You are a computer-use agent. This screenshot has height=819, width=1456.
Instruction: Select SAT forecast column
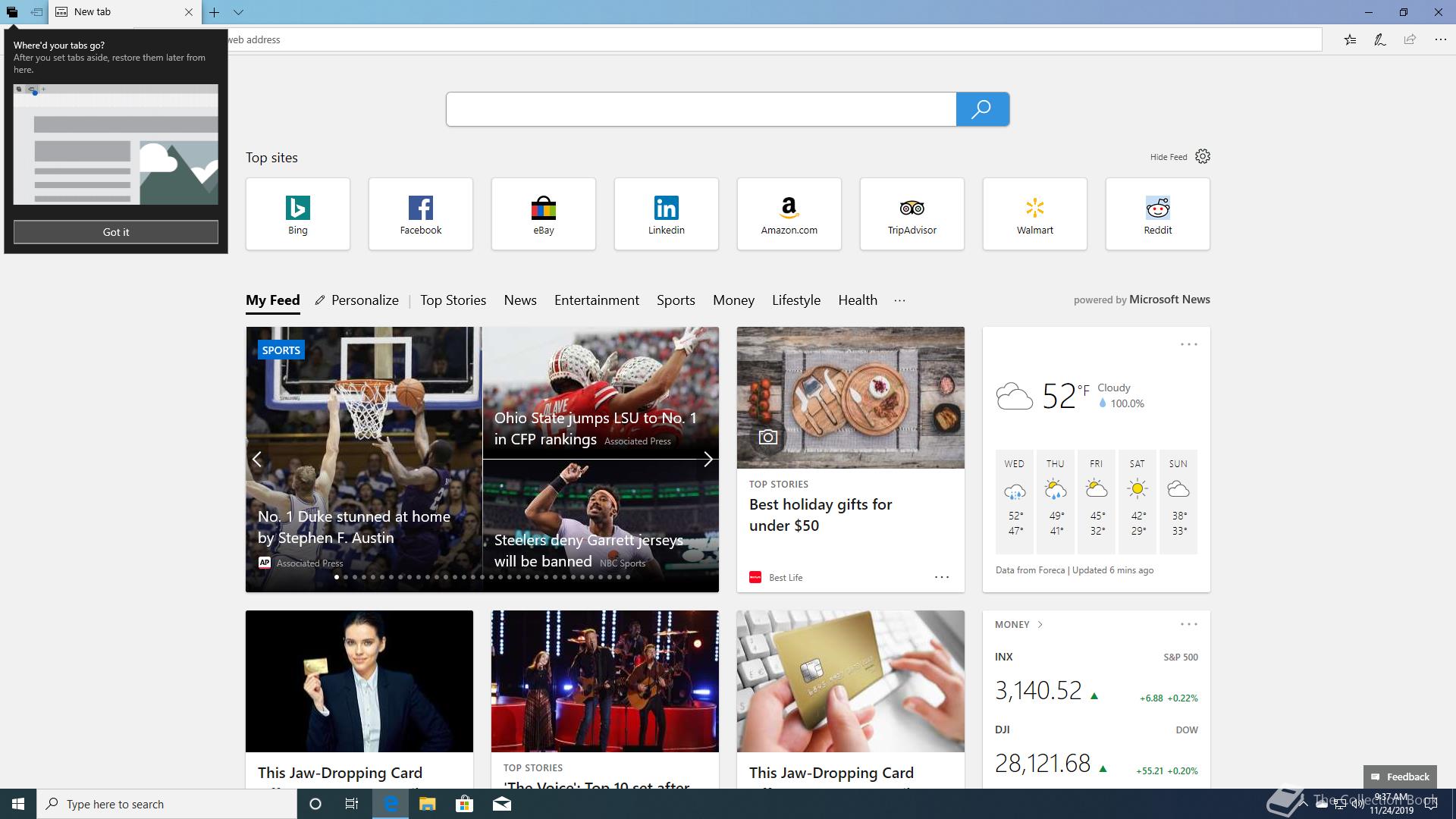point(1137,501)
